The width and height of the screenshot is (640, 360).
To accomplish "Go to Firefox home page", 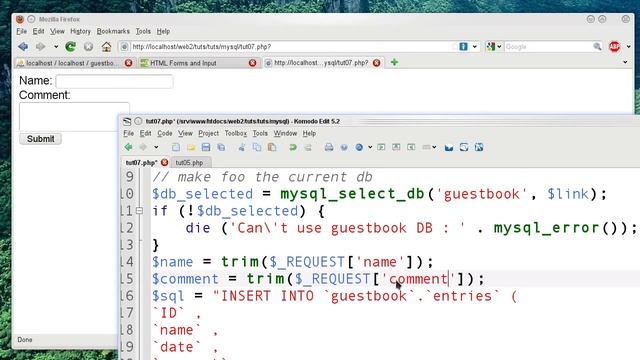I will point(107,47).
